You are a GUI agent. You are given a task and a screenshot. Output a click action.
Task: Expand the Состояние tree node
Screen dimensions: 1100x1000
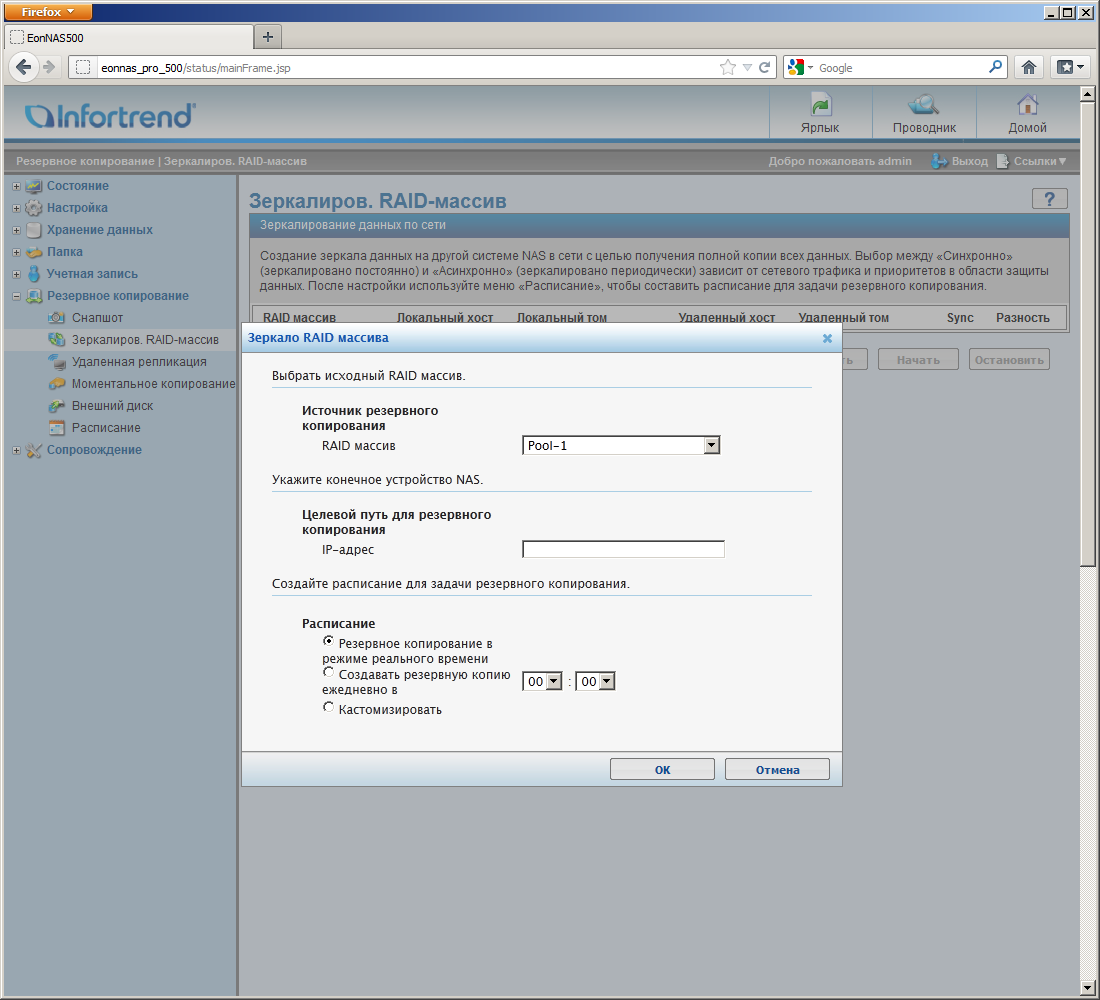(16, 187)
